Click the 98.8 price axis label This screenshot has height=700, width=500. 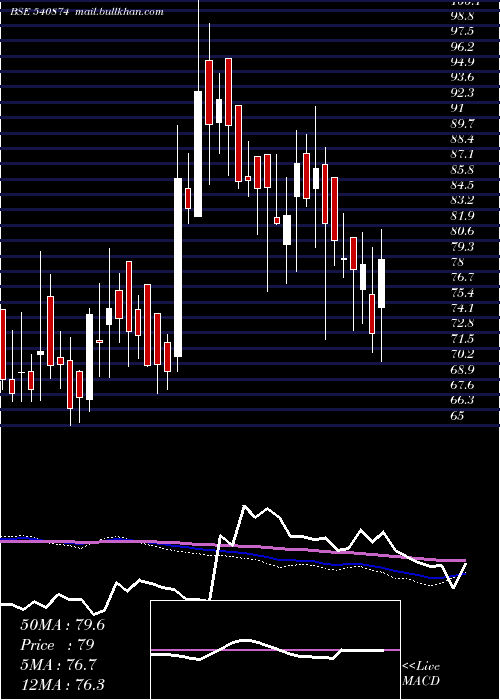coord(462,16)
